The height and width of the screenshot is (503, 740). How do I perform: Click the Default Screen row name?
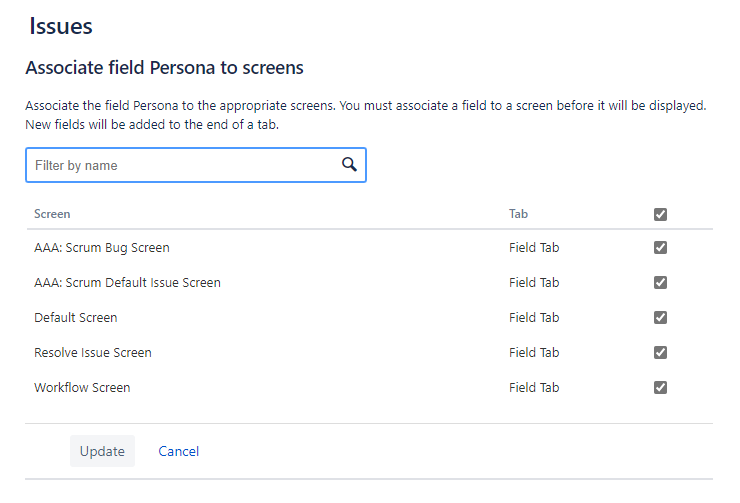(76, 318)
